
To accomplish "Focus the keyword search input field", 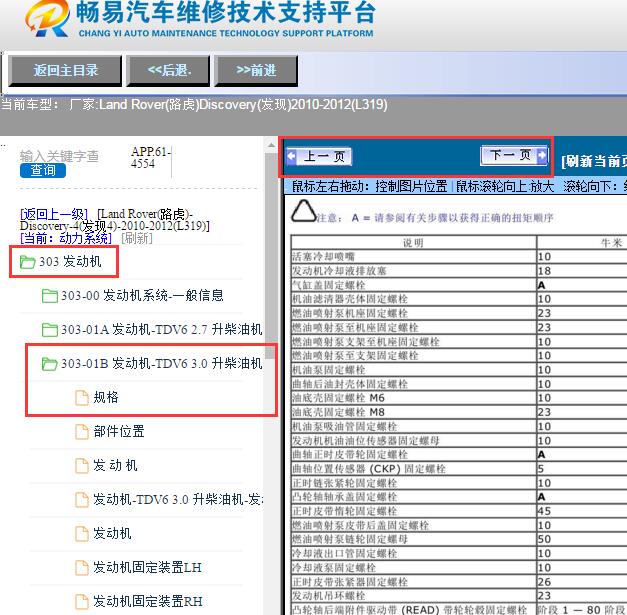I will [59, 156].
